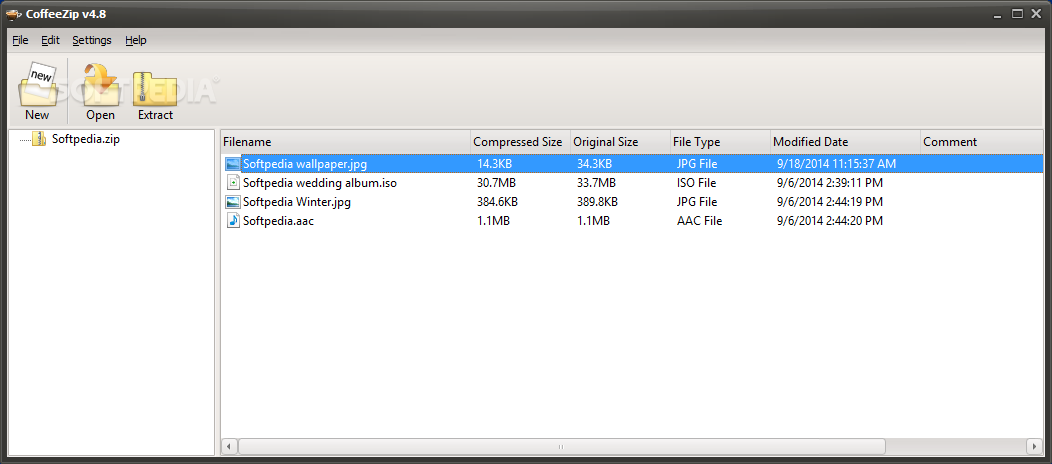Sort by Modified Date column header
Viewport: 1052px width, 464px height.
click(845, 142)
